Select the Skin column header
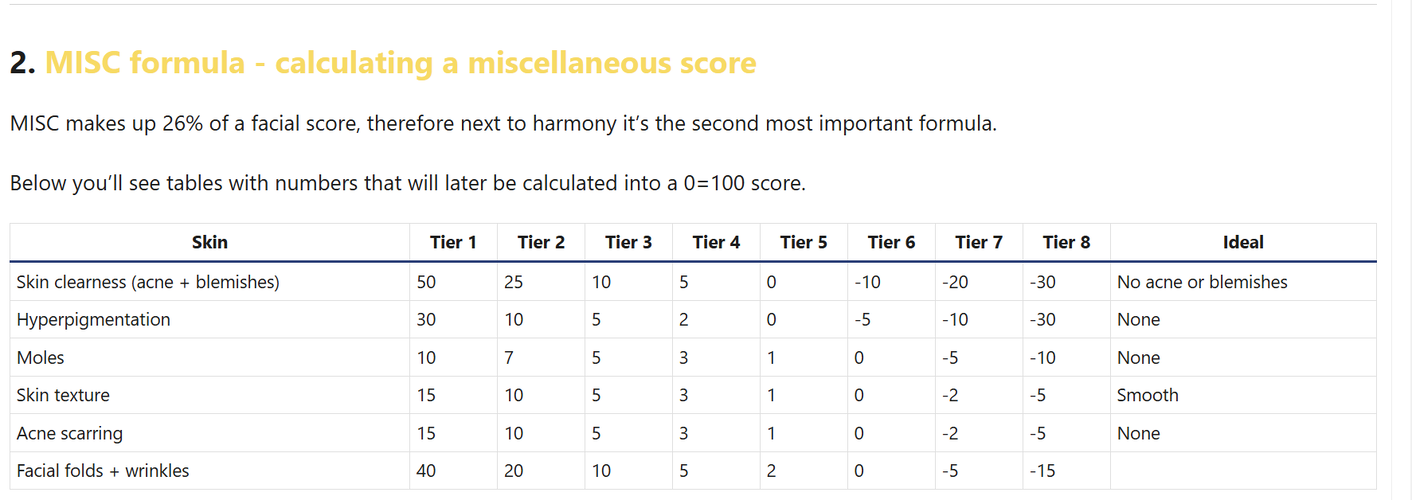Image resolution: width=1412 pixels, height=500 pixels. point(210,242)
